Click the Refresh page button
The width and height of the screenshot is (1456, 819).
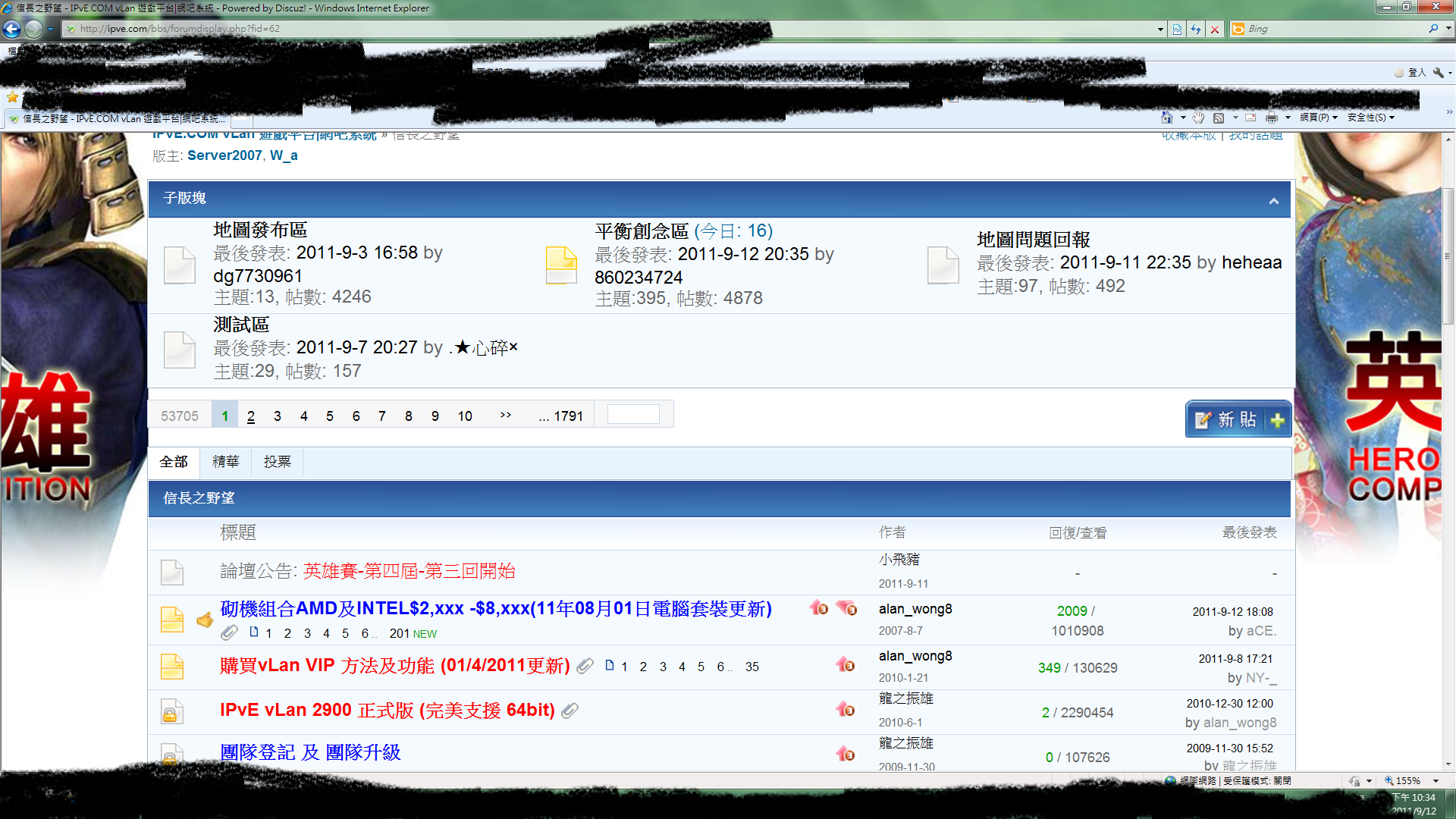[x=1196, y=29]
